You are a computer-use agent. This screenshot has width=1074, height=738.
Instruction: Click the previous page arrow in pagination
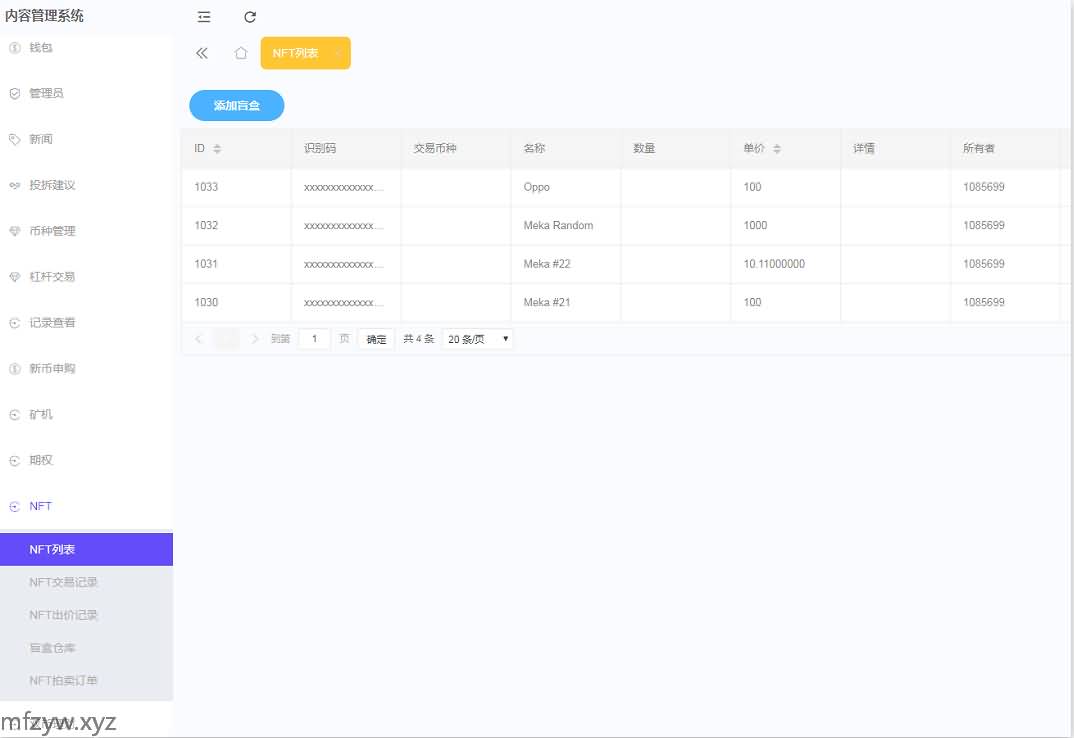(198, 339)
